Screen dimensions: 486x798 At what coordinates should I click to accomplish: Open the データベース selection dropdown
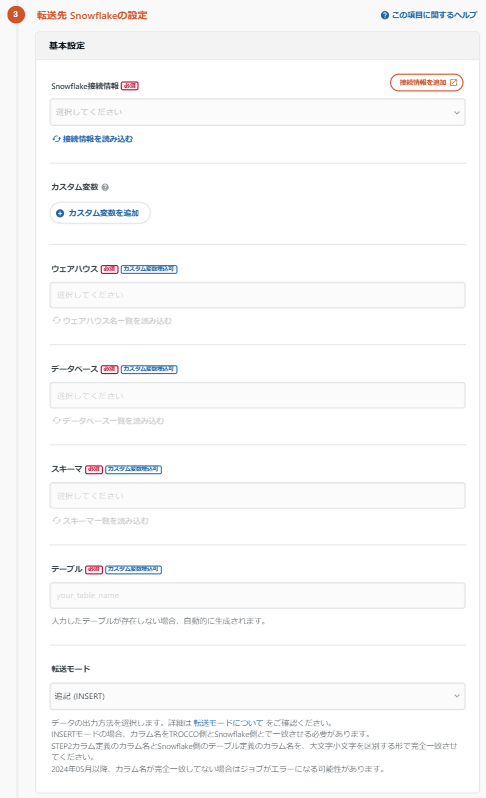tap(258, 395)
